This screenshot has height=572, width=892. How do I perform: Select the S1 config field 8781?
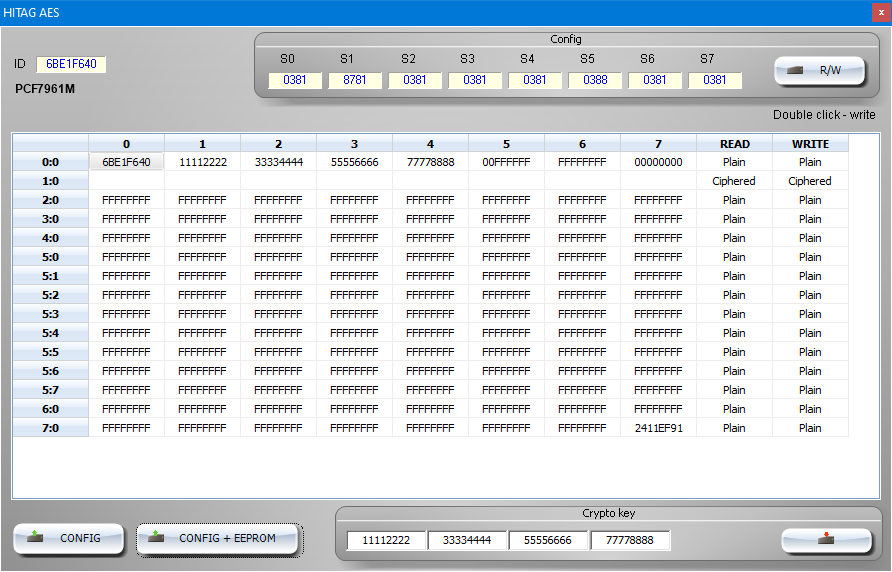(x=354, y=80)
